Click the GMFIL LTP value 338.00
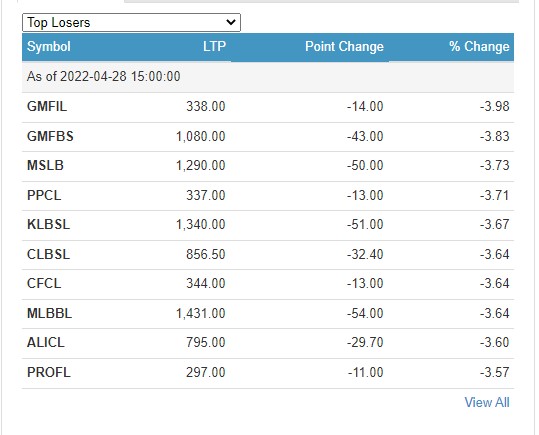The height and width of the screenshot is (435, 539). 206,106
